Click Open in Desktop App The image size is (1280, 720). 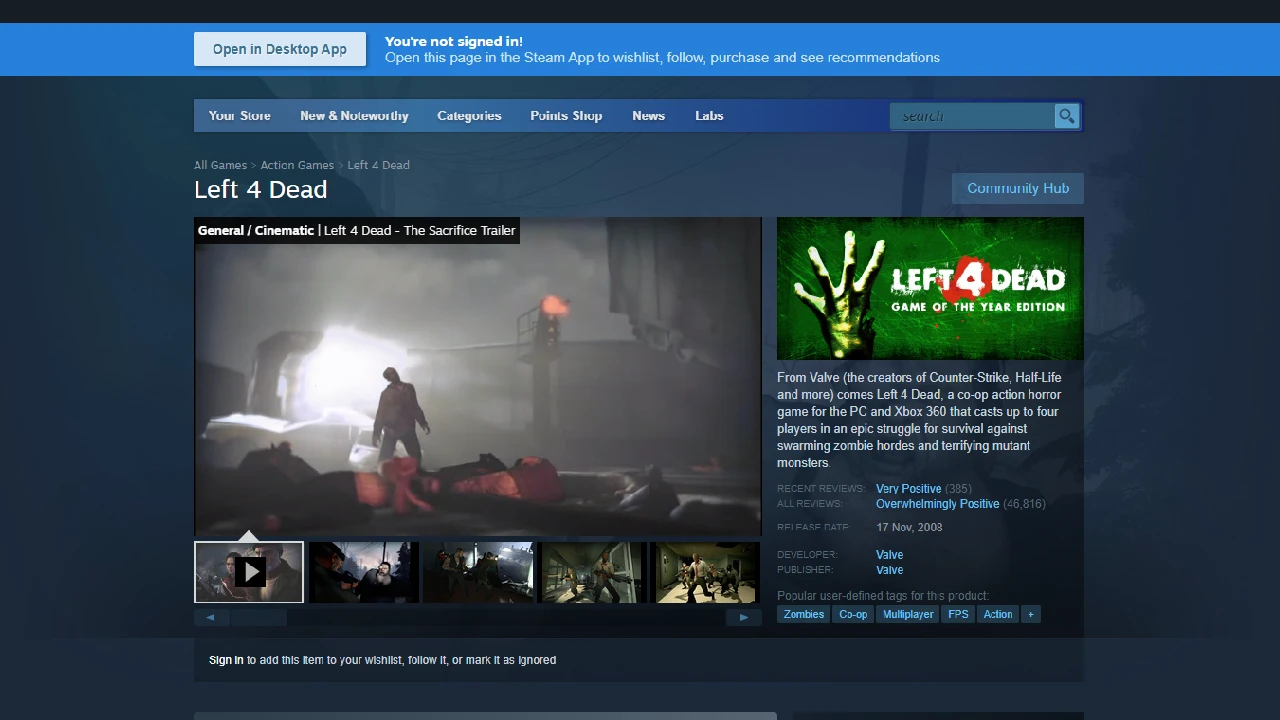(280, 49)
